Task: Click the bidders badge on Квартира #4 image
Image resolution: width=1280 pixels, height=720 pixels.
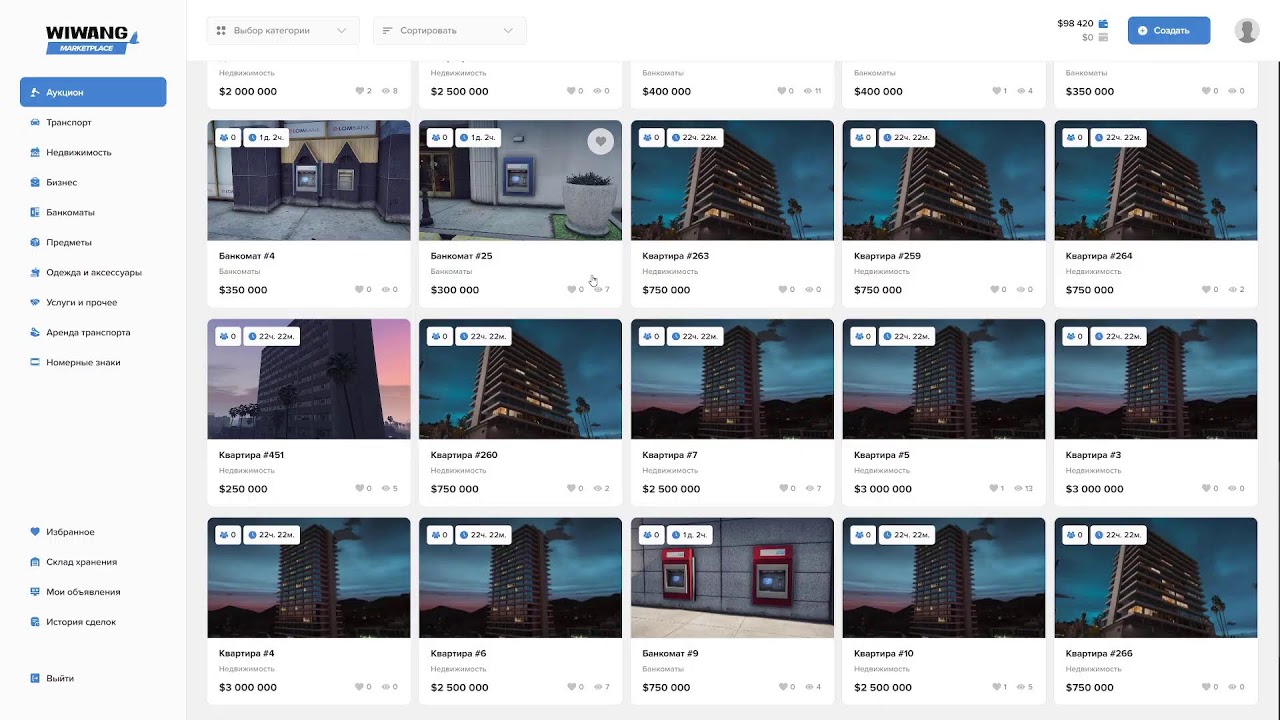Action: (x=228, y=535)
